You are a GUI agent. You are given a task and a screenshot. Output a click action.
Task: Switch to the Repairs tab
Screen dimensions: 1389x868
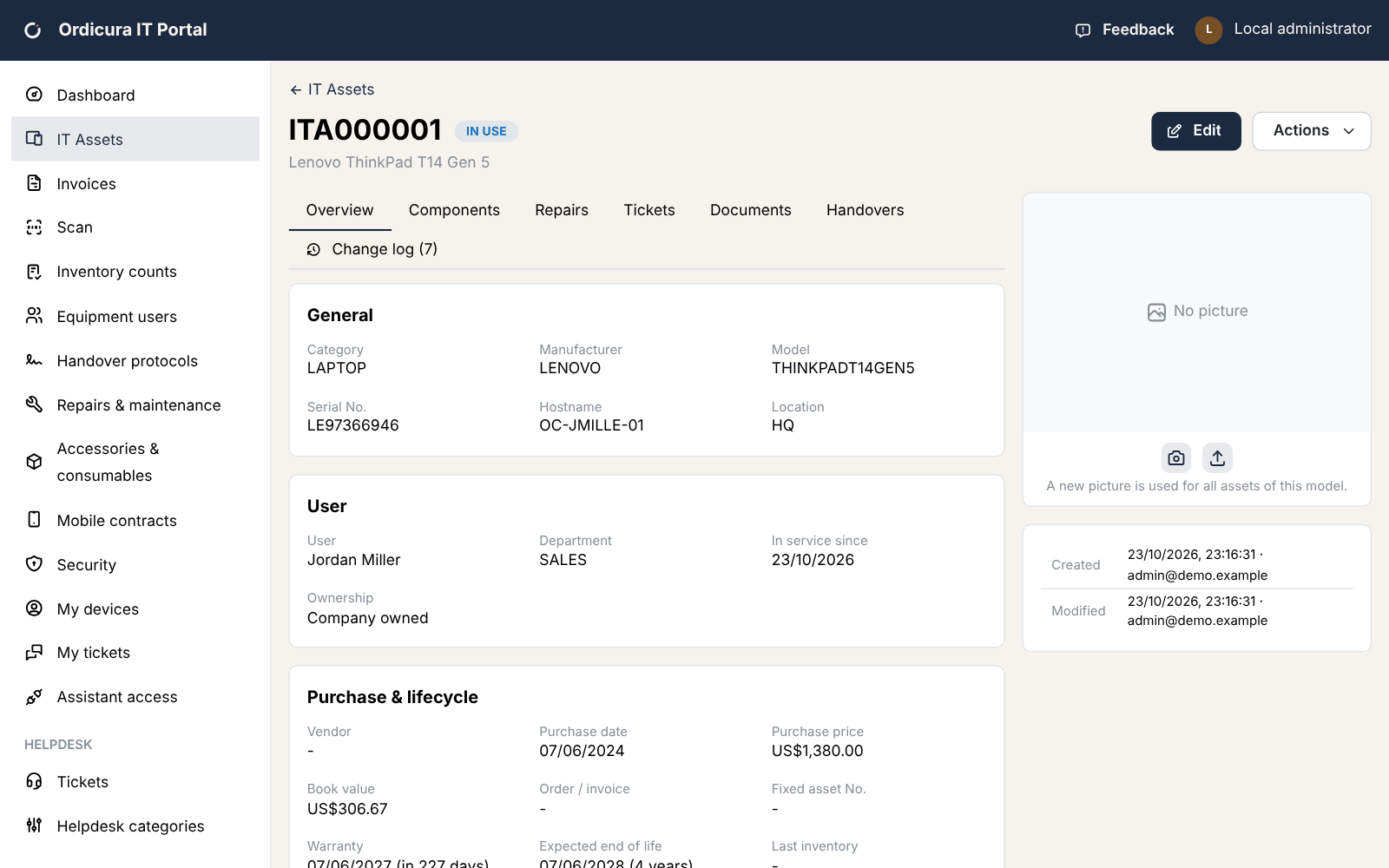(562, 210)
